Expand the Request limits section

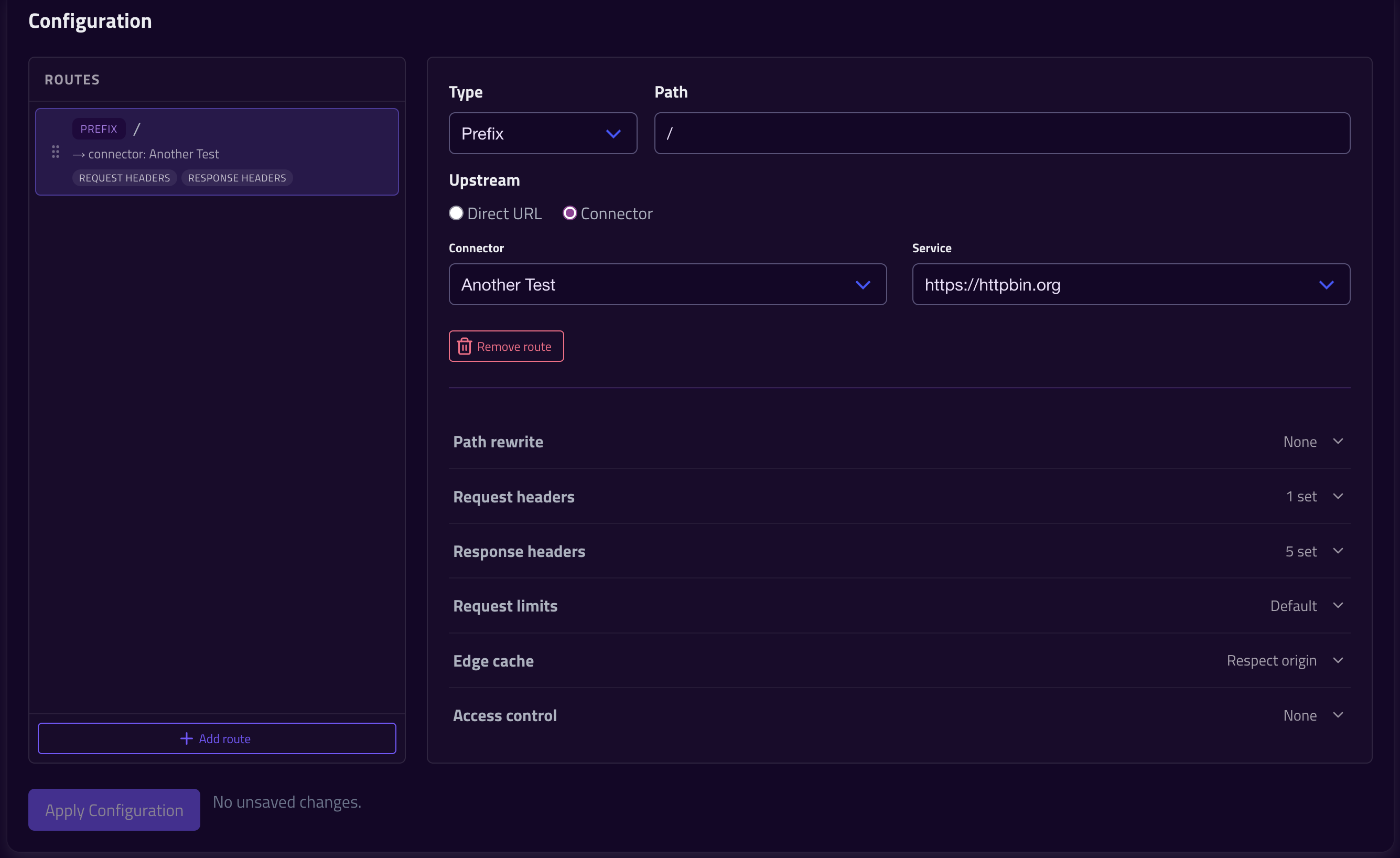[x=899, y=606]
